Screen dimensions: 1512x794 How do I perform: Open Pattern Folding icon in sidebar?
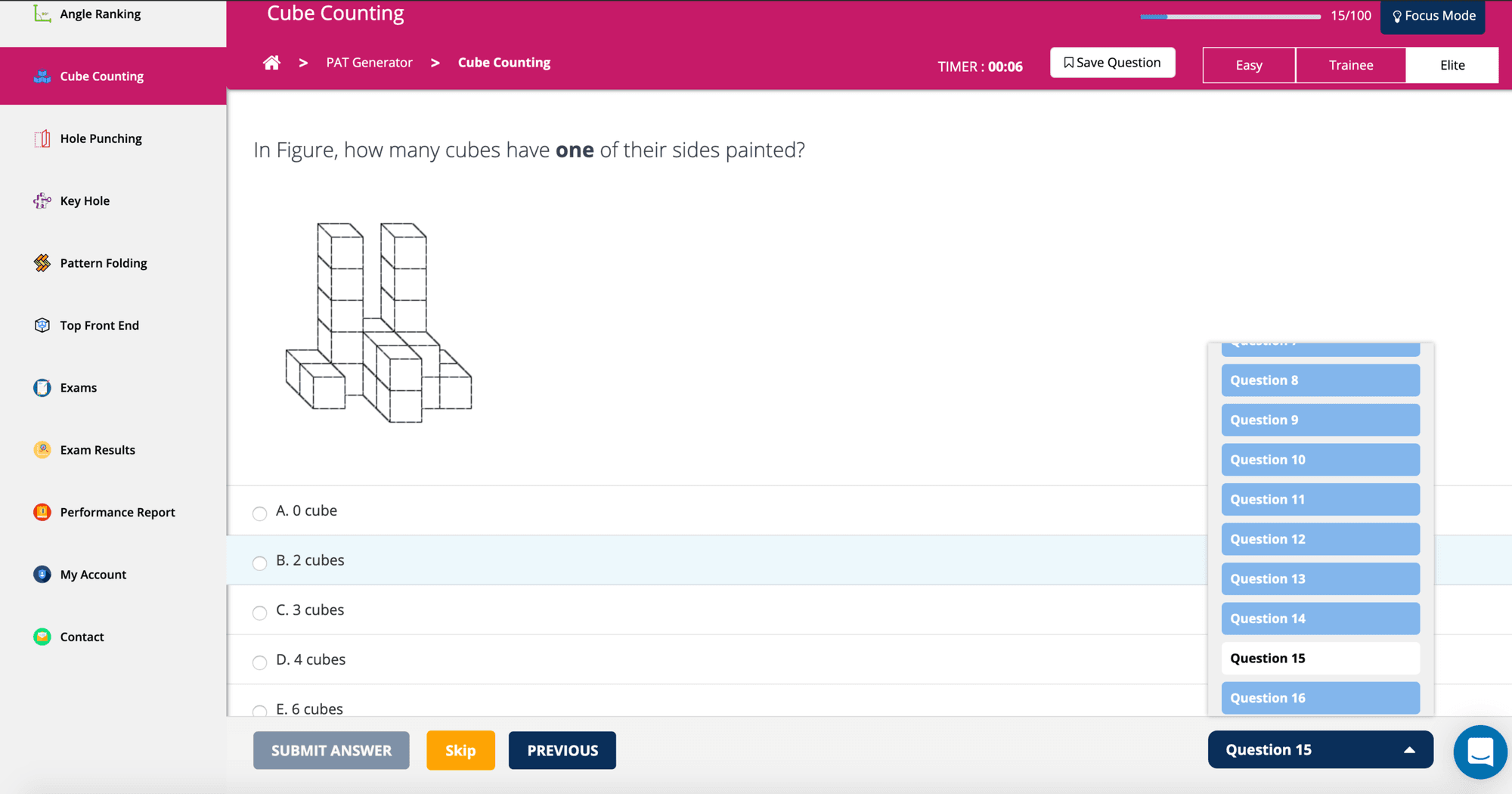pos(42,263)
